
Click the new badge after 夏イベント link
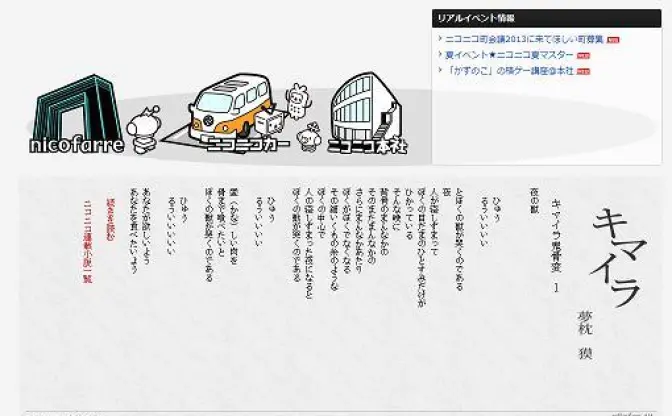[583, 56]
